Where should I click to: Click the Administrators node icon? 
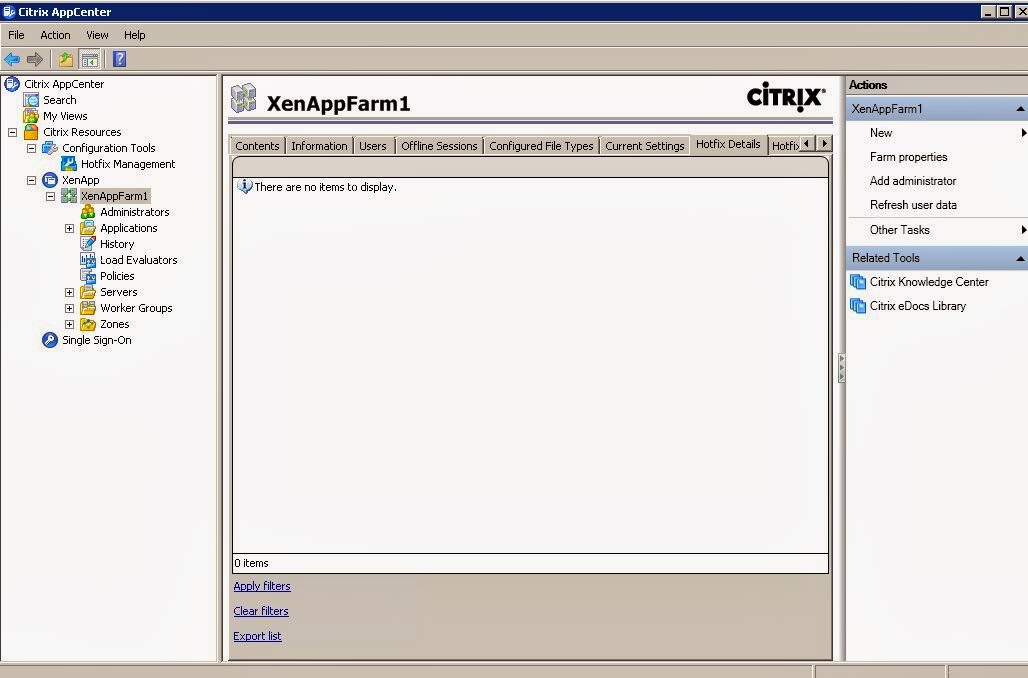pyautogui.click(x=88, y=212)
